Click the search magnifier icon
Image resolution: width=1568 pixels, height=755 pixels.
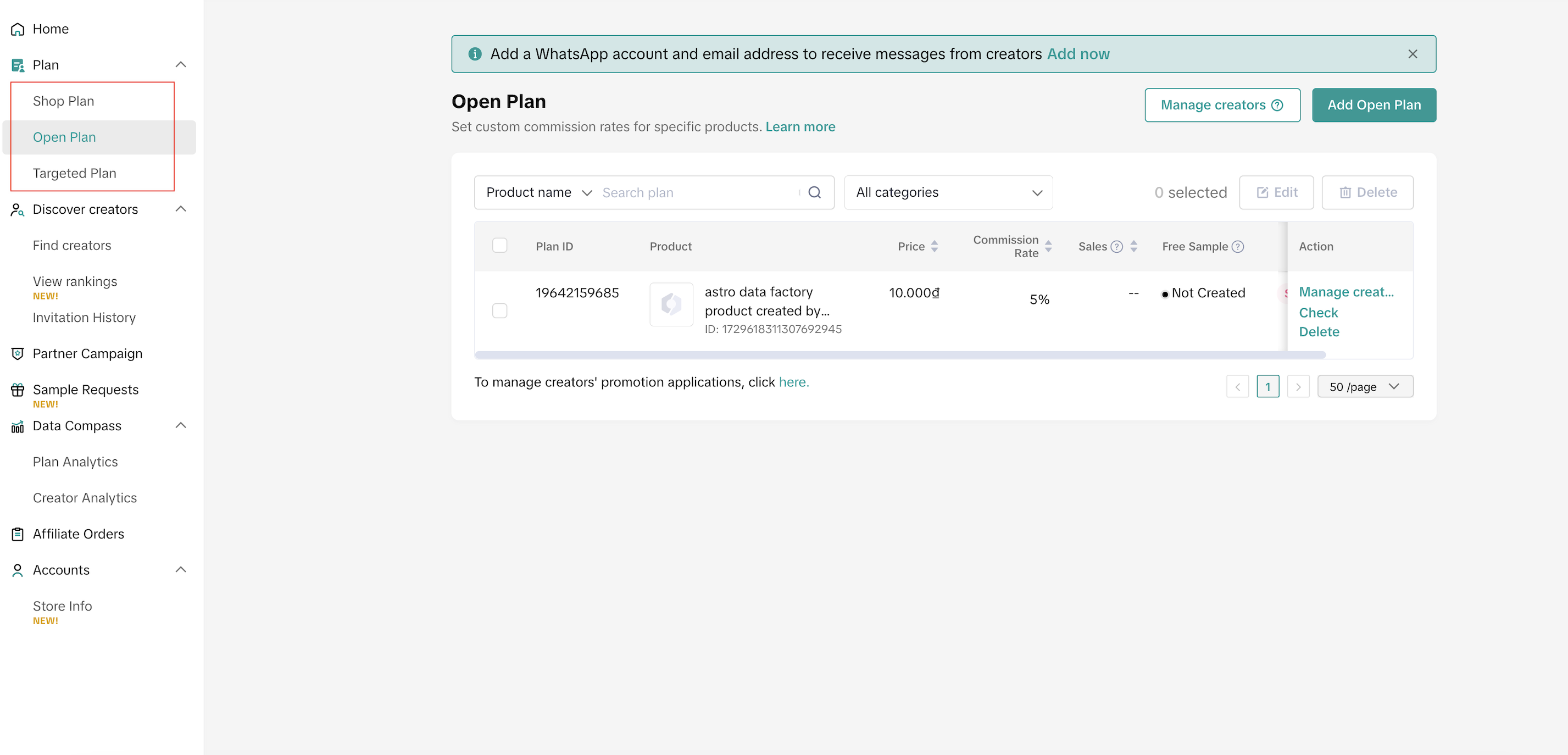pos(814,192)
